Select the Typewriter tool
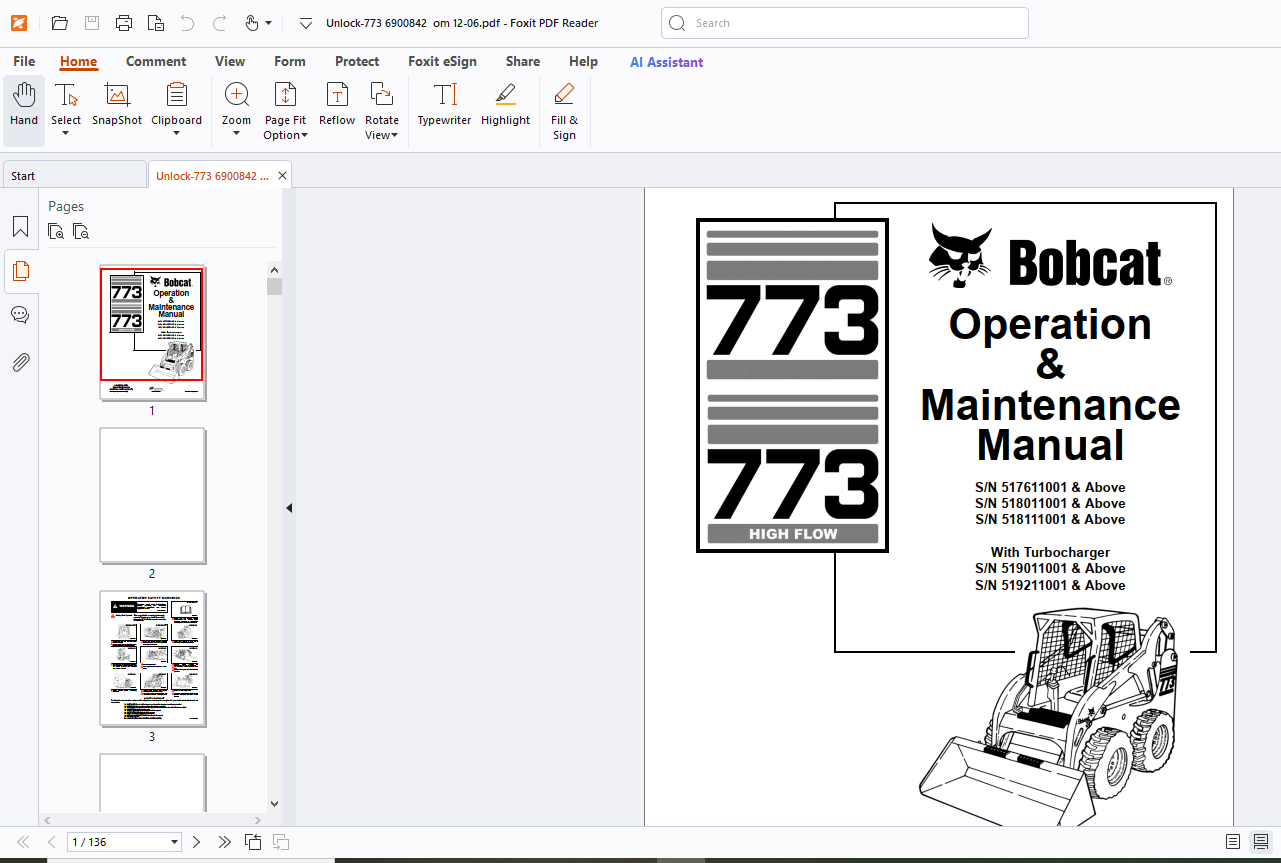 444,105
